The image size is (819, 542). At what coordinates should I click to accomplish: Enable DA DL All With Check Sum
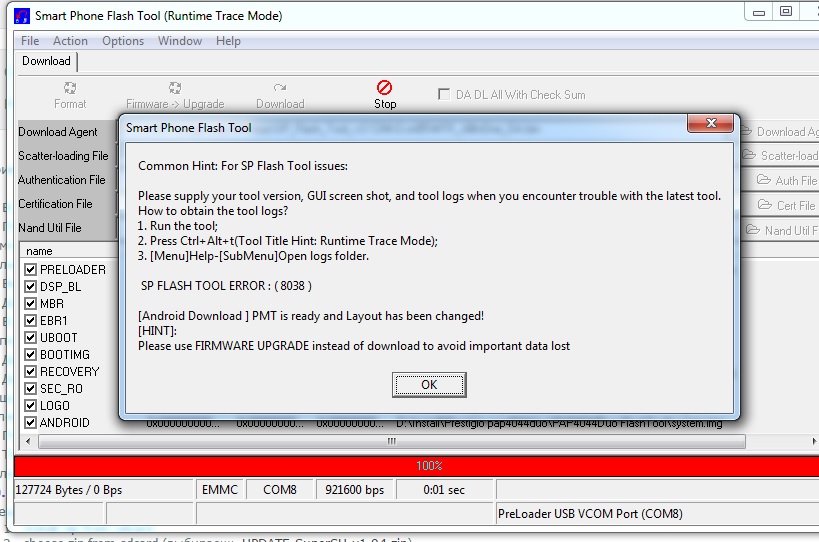[445, 95]
